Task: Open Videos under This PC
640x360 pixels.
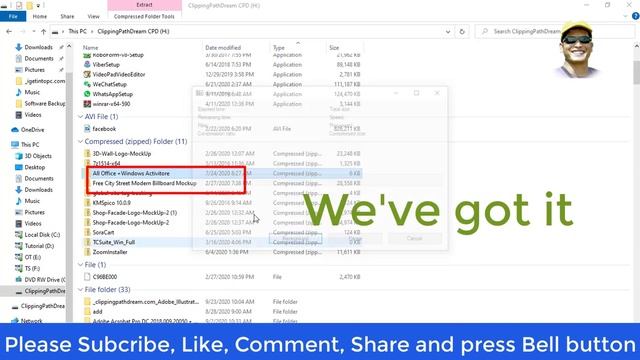Action: 33,224
